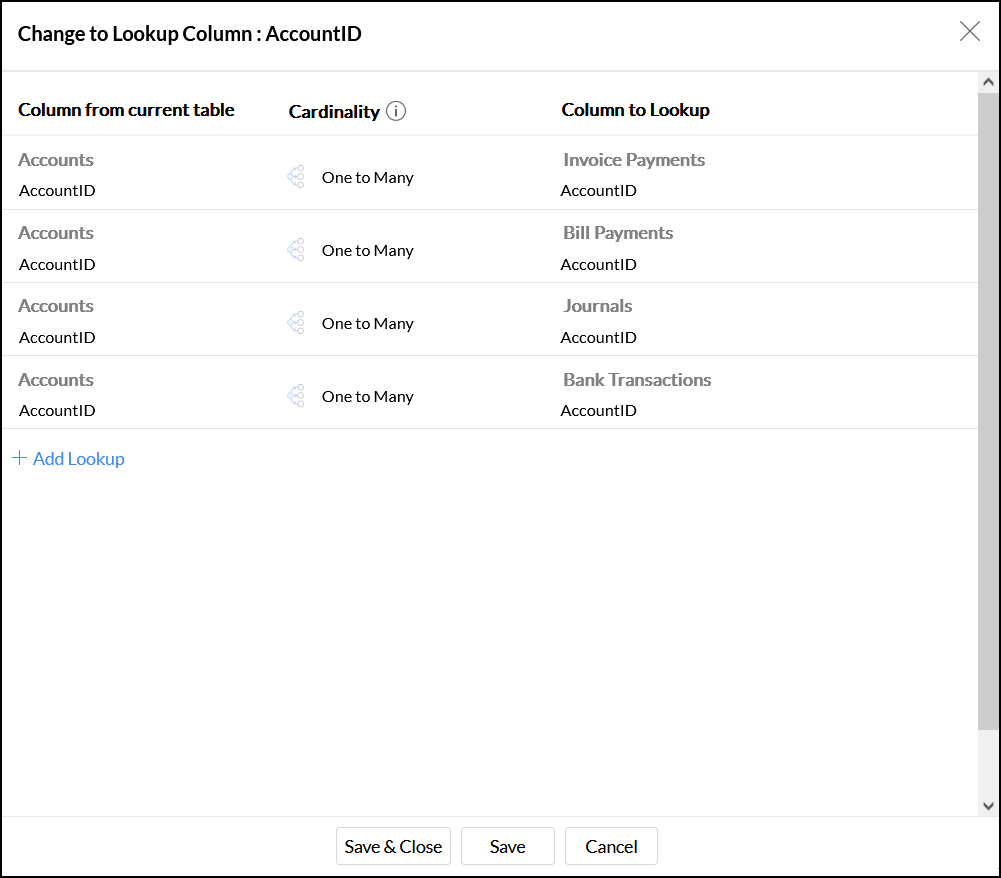Open One to Many for Bill Payments
Image resolution: width=1001 pixels, height=878 pixels.
point(367,250)
